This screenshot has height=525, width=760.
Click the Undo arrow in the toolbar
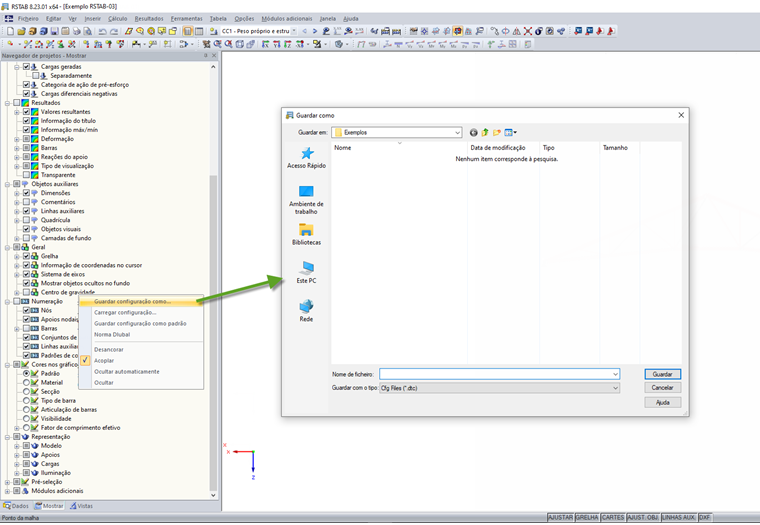tap(102, 31)
